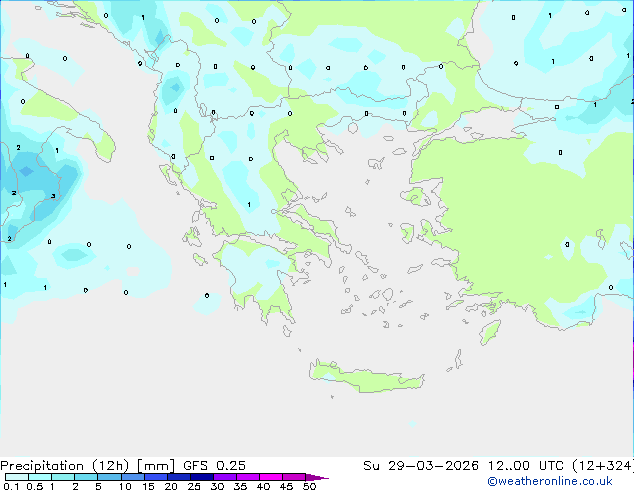Click the 0.5–1 mm legend color box
The width and height of the screenshot is (634, 490).
coord(40,477)
